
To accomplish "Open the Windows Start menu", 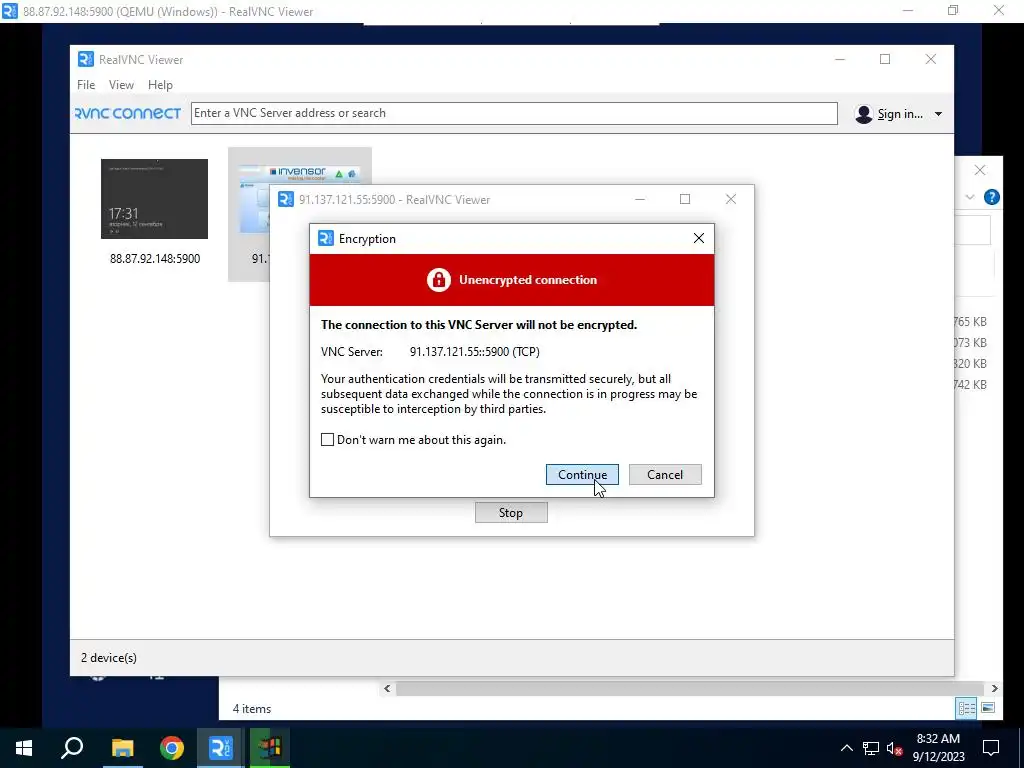I will point(24,748).
